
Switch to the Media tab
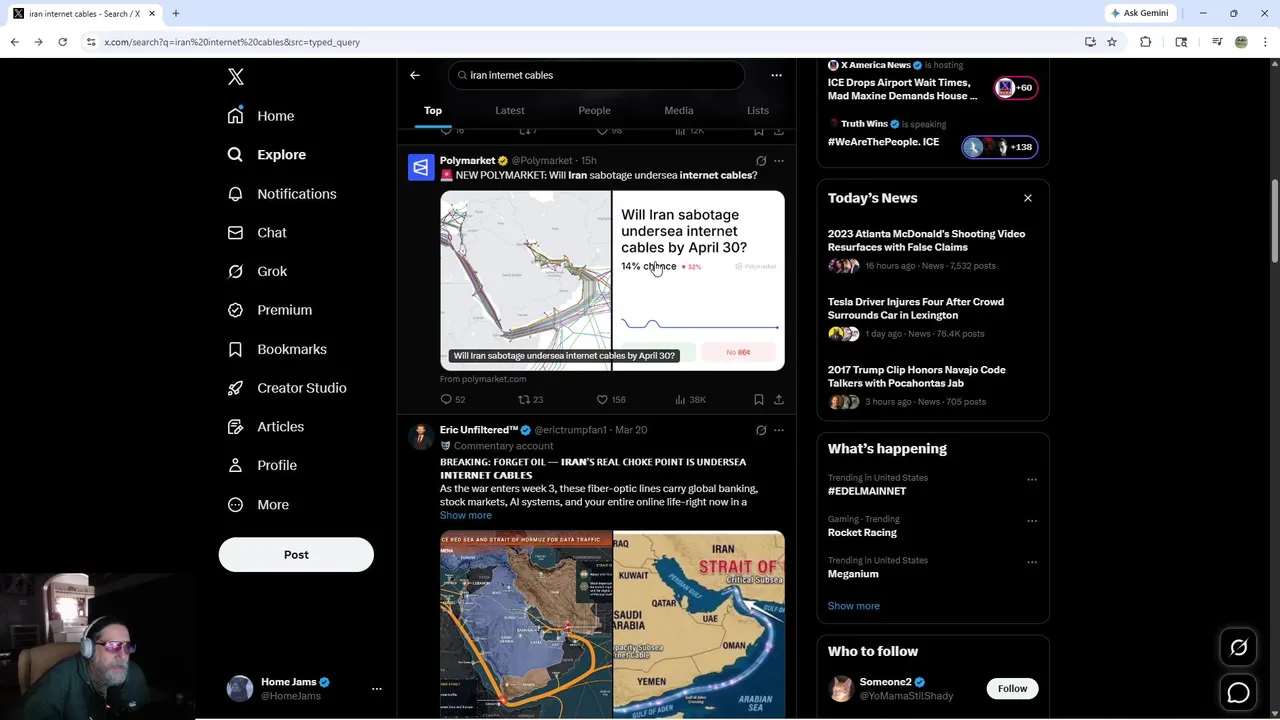coord(679,111)
